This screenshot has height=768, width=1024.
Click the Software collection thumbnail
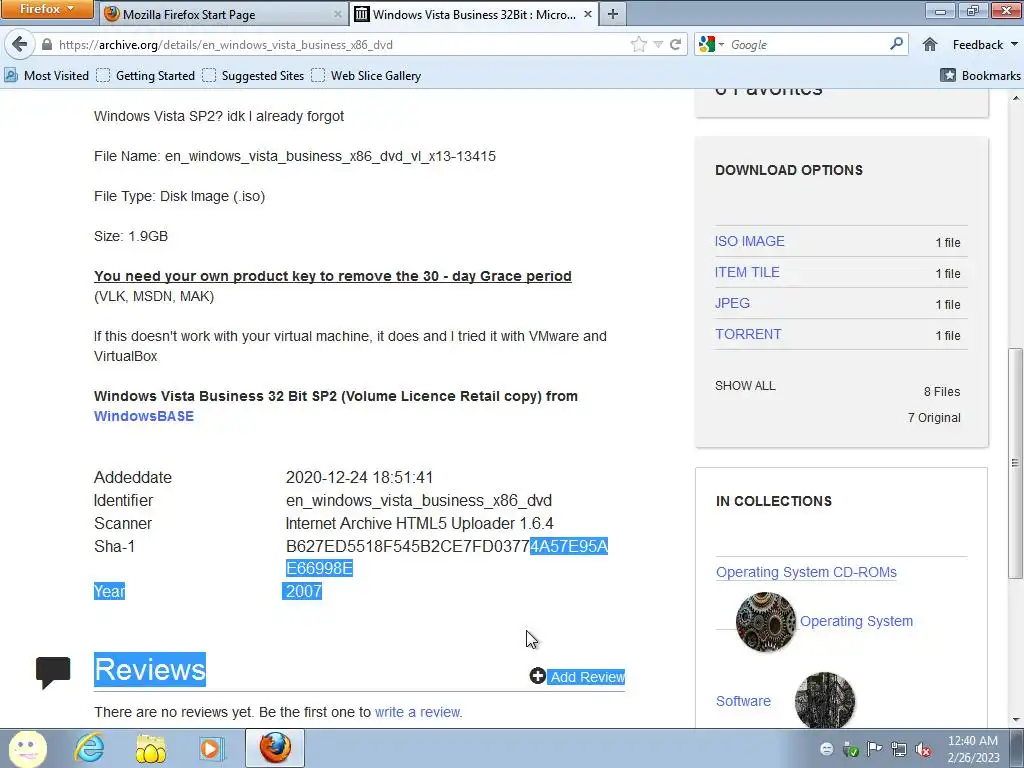(825, 700)
